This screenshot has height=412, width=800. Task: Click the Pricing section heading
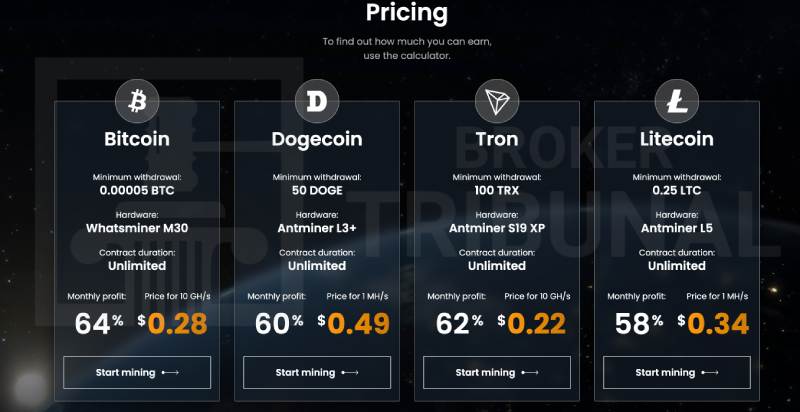pos(407,12)
